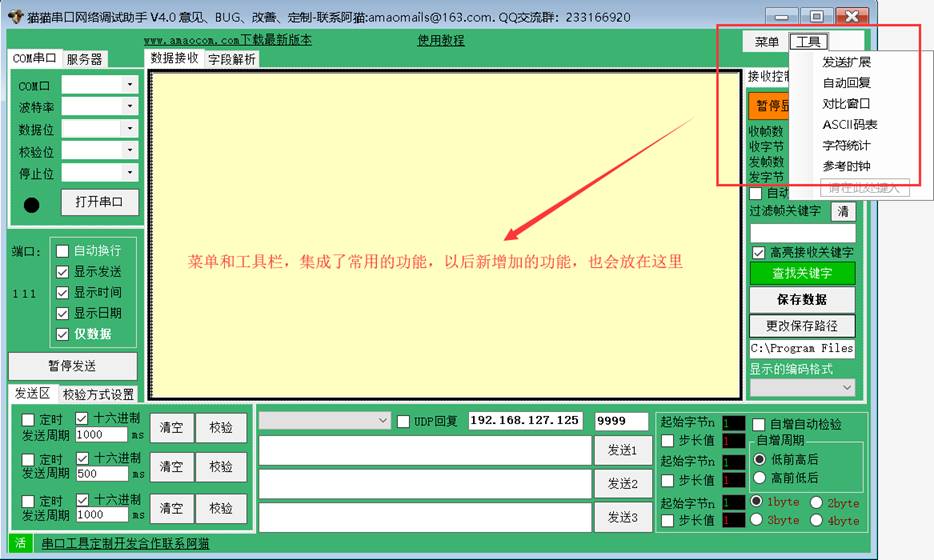The width and height of the screenshot is (934, 560).
Task: Enable the 自动换行 checkbox
Action: click(62, 251)
